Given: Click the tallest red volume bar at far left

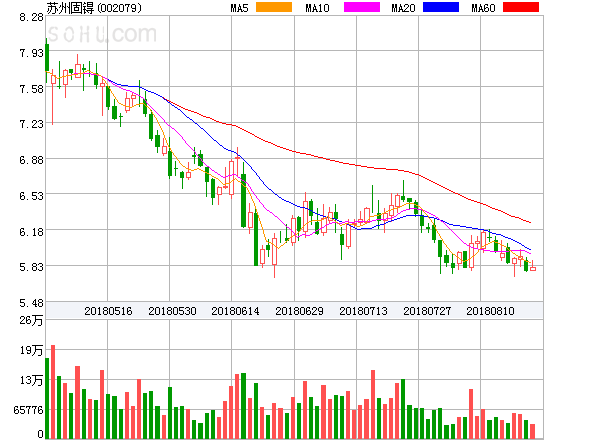Looking at the screenshot, I should (53, 391).
